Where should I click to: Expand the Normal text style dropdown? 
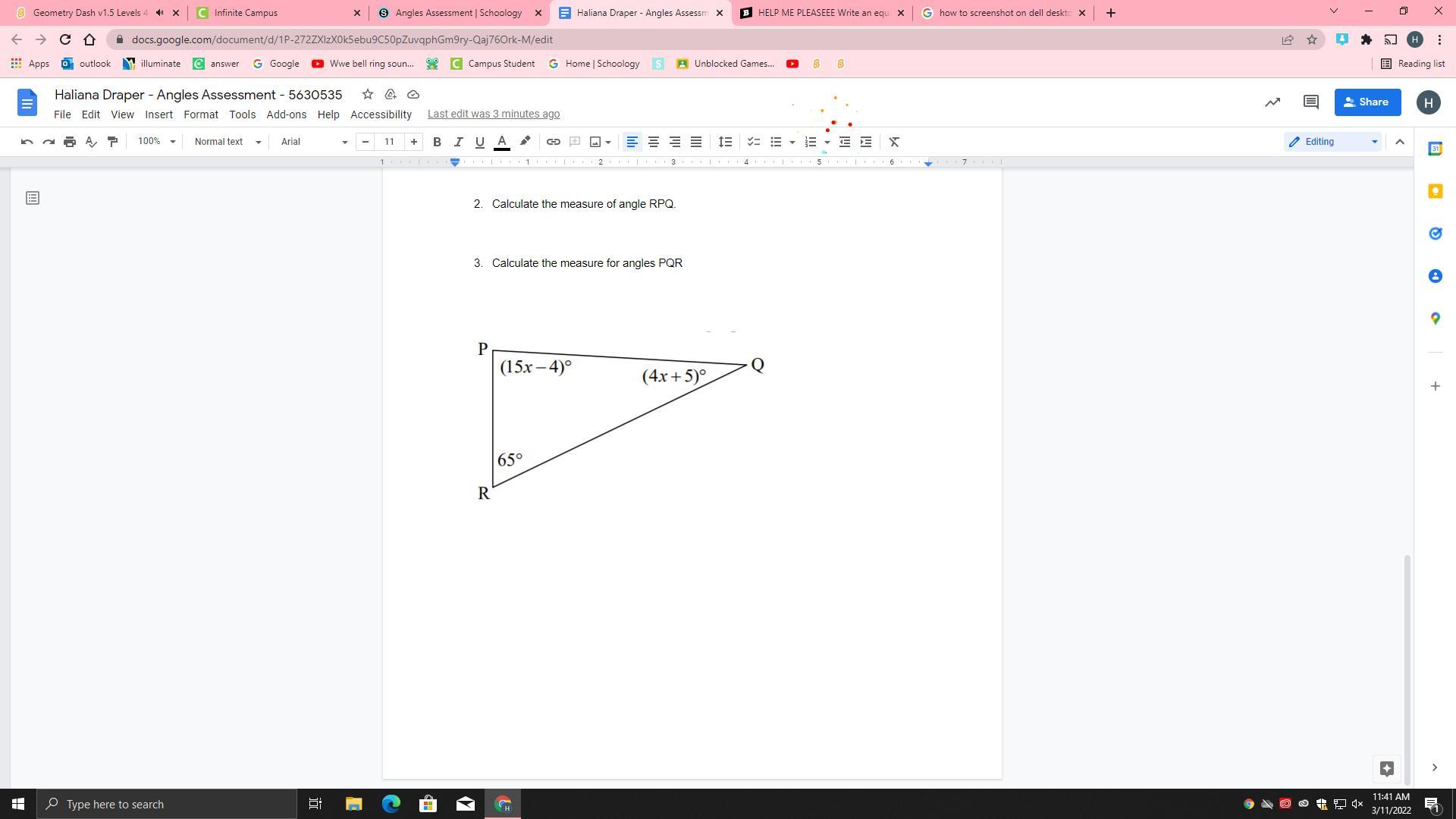tap(227, 142)
